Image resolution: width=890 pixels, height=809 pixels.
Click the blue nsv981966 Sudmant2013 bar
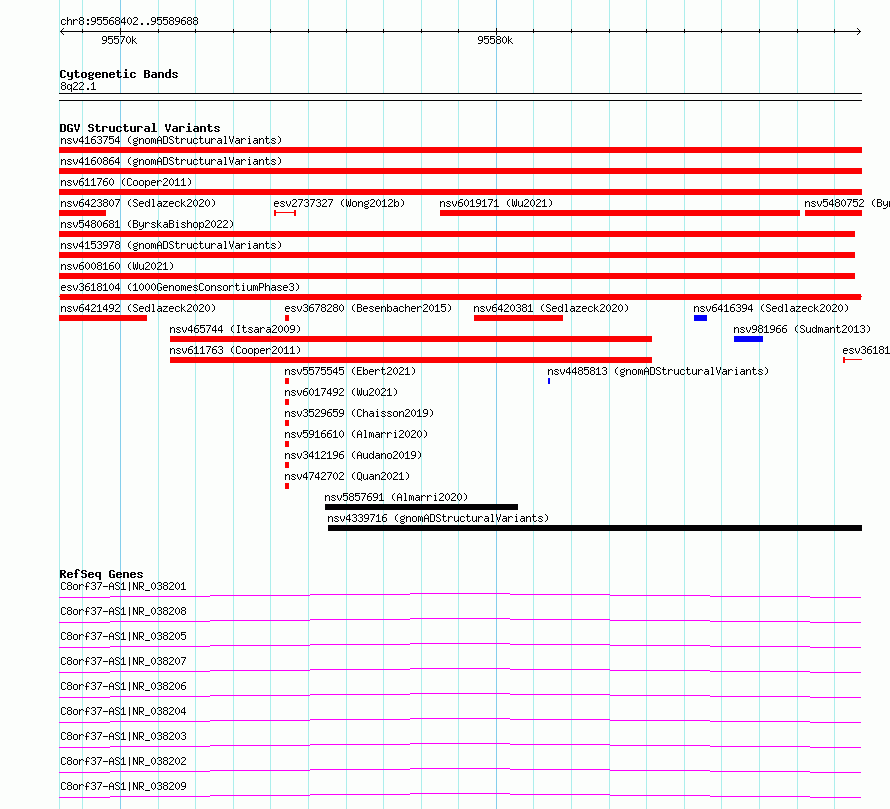pos(748,339)
